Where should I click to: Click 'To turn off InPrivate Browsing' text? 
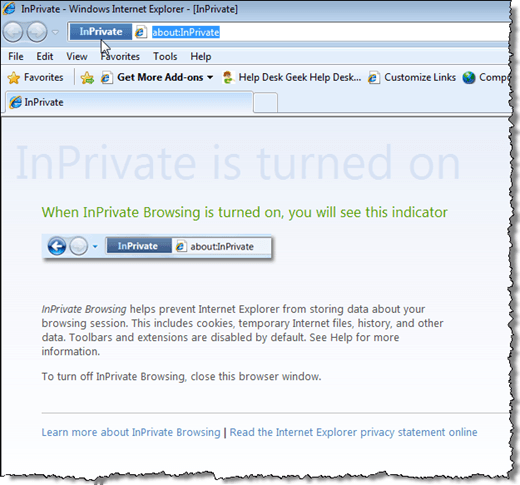(181, 377)
